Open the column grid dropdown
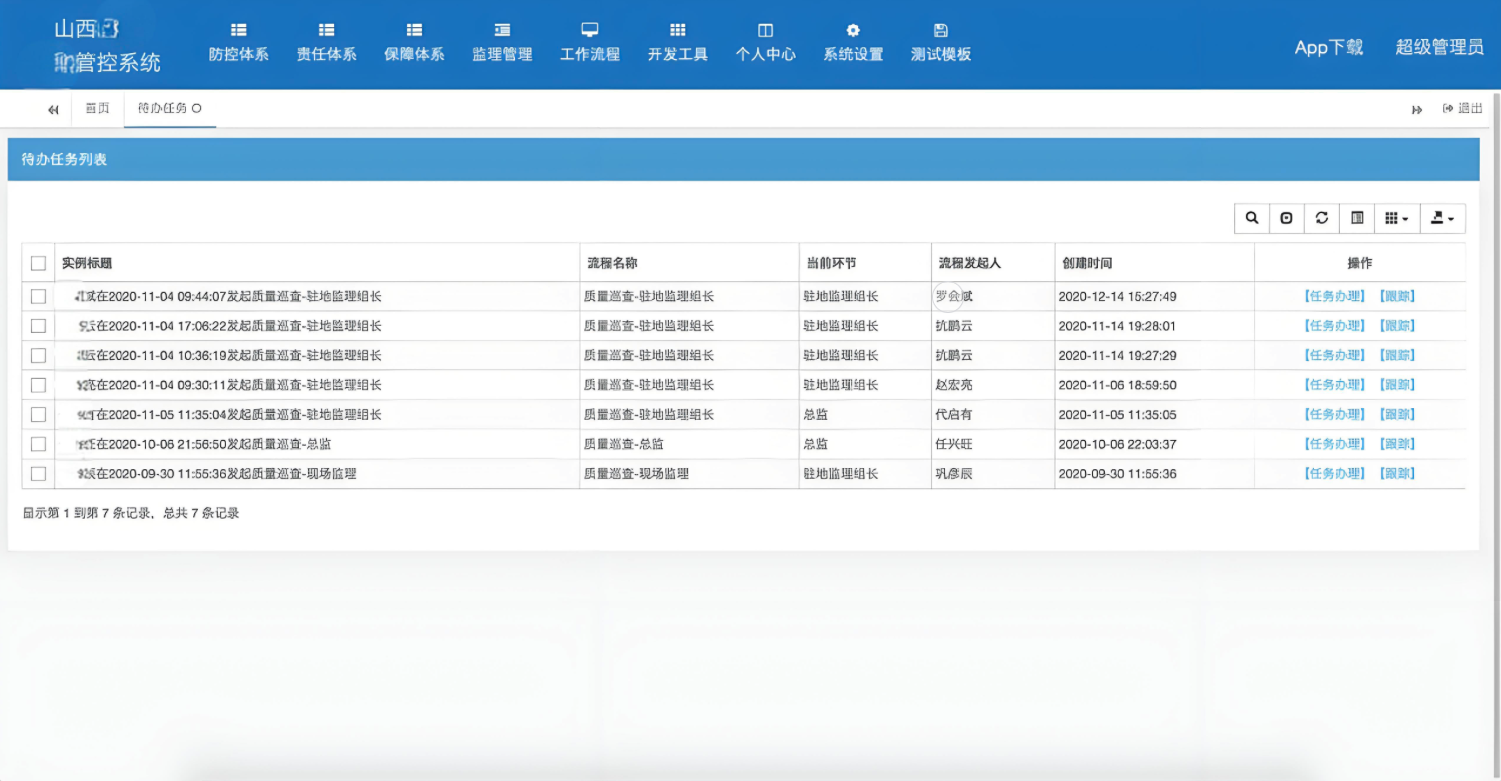Image resolution: width=1501 pixels, height=781 pixels. coord(1397,218)
